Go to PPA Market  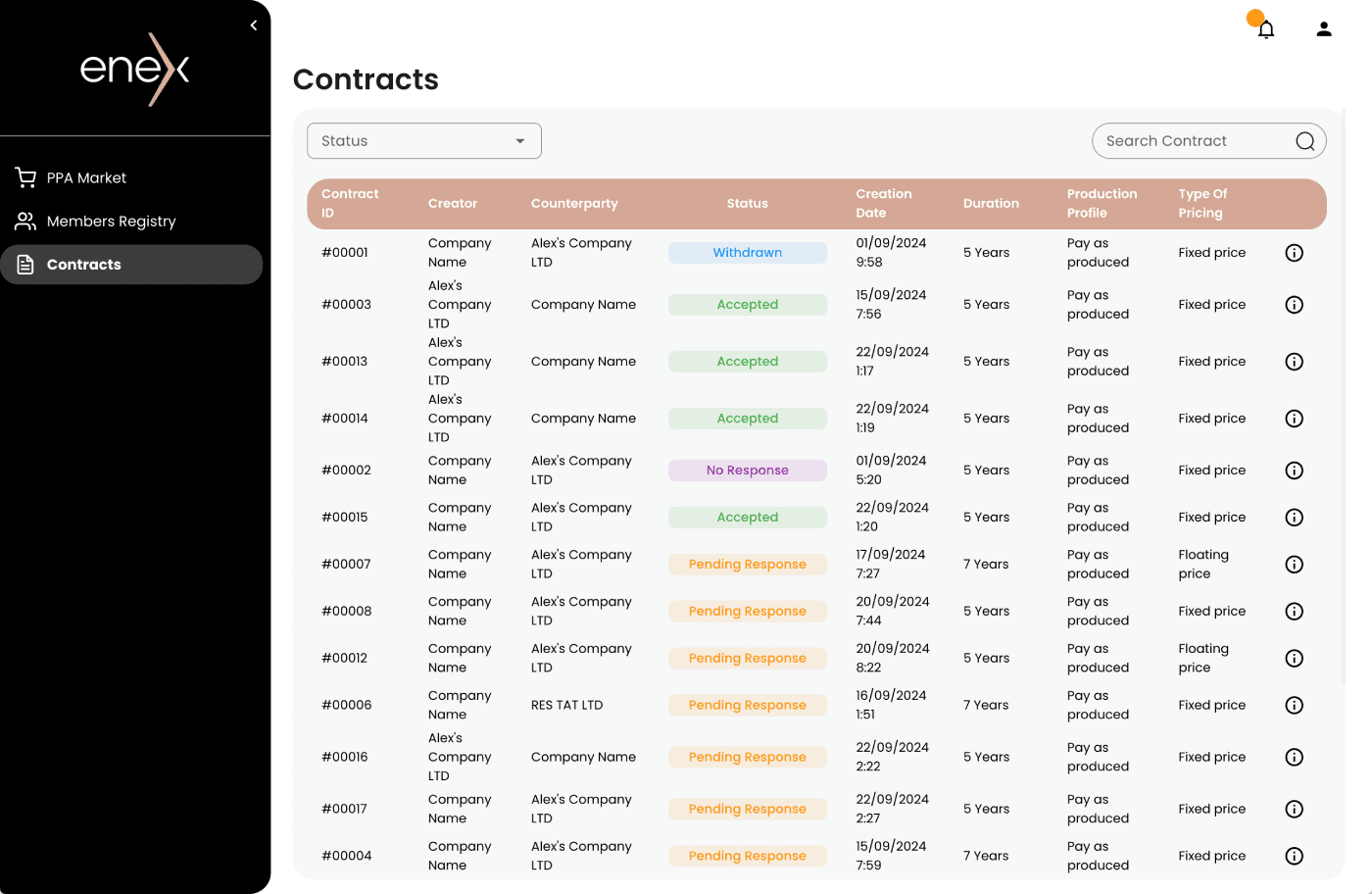(x=86, y=178)
